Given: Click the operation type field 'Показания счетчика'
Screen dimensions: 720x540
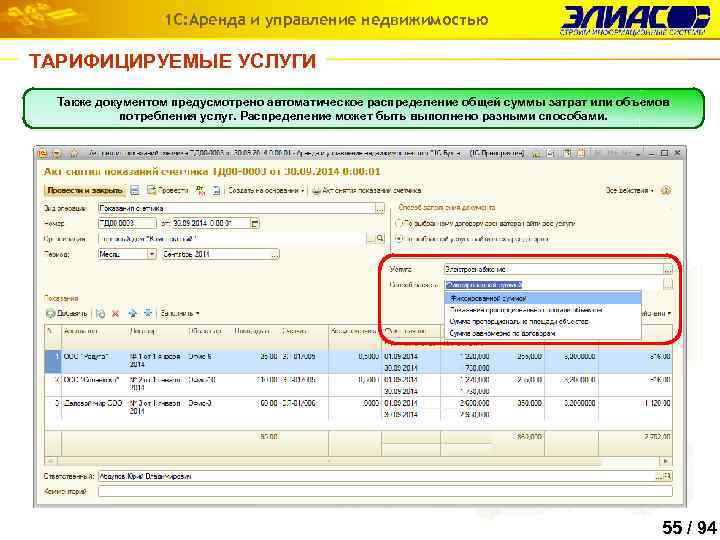Looking at the screenshot, I should click(x=237, y=208).
